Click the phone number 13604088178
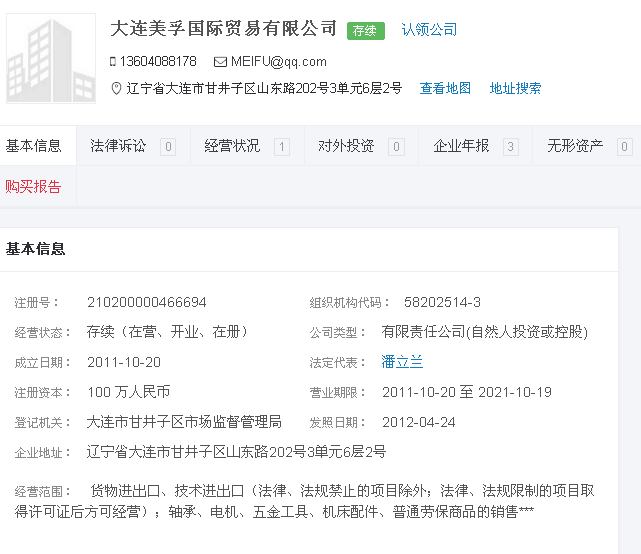 158,62
